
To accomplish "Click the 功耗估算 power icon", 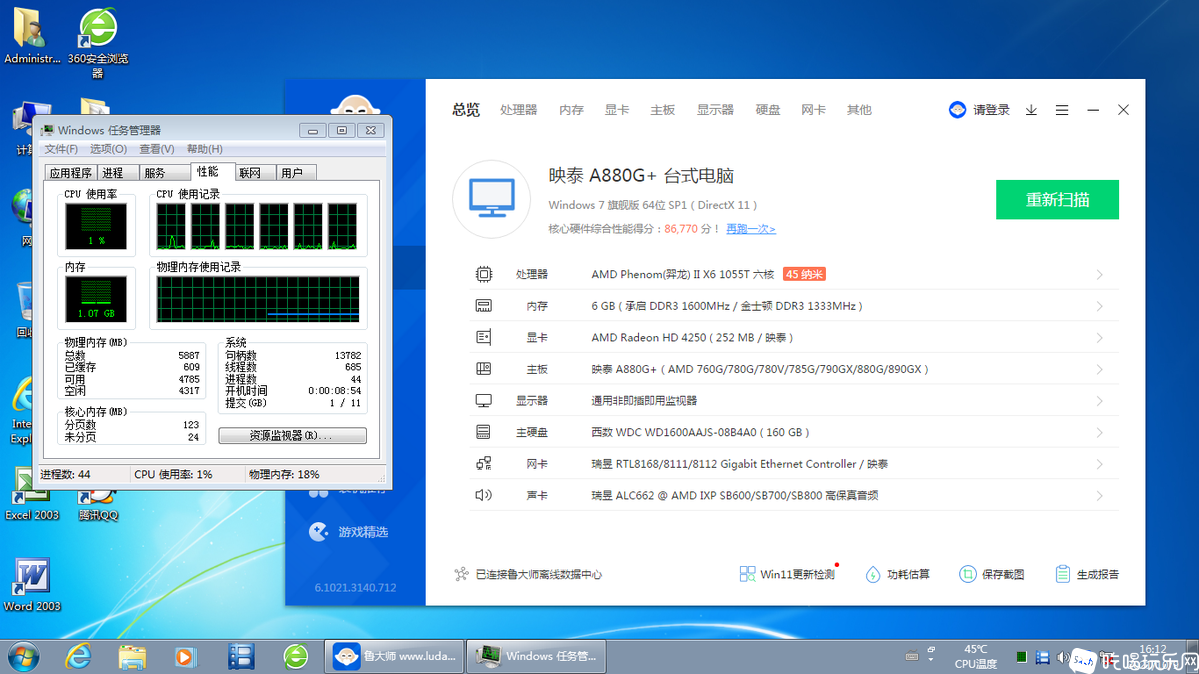I will [872, 574].
